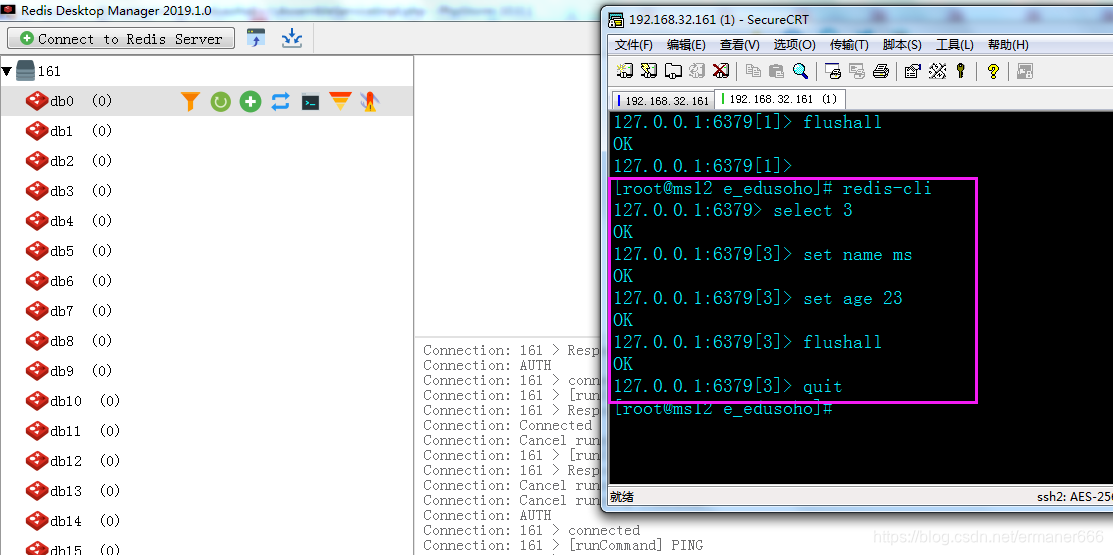The image size is (1113, 555).
Task: Click SecureCRT Reconnect toolbar icon
Action: click(x=697, y=70)
